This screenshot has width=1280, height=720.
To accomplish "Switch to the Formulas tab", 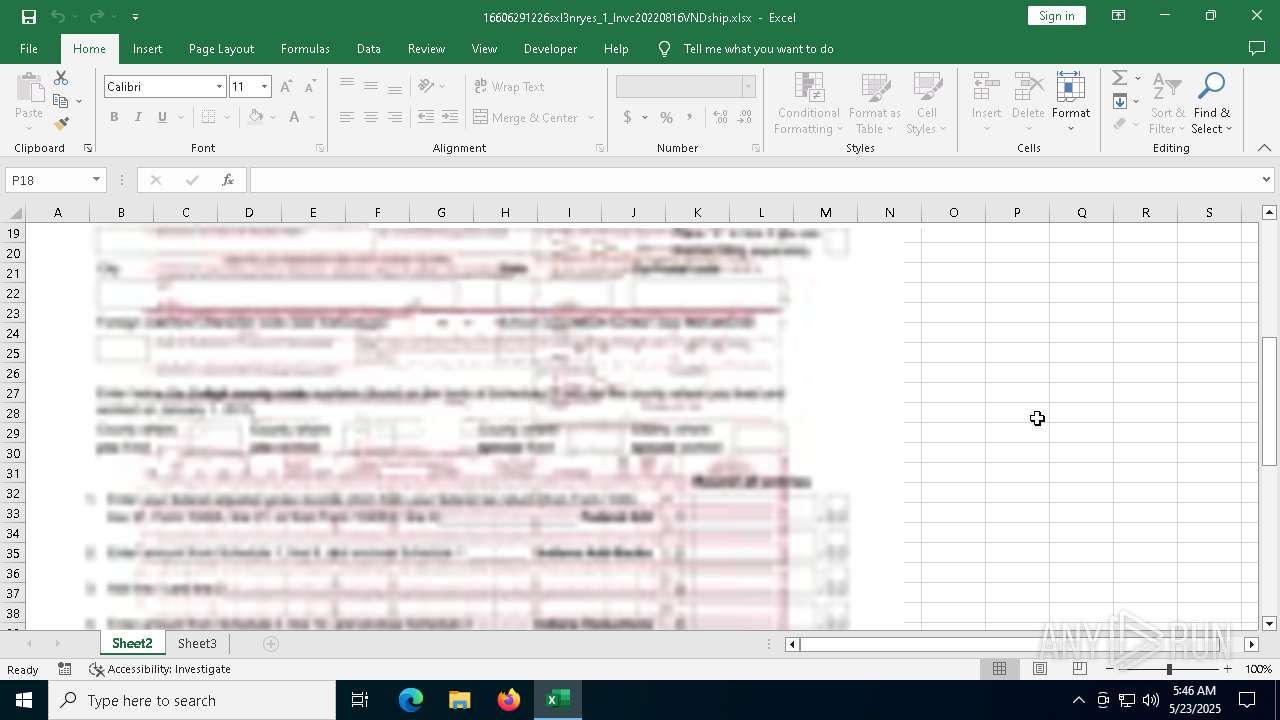I will [305, 49].
